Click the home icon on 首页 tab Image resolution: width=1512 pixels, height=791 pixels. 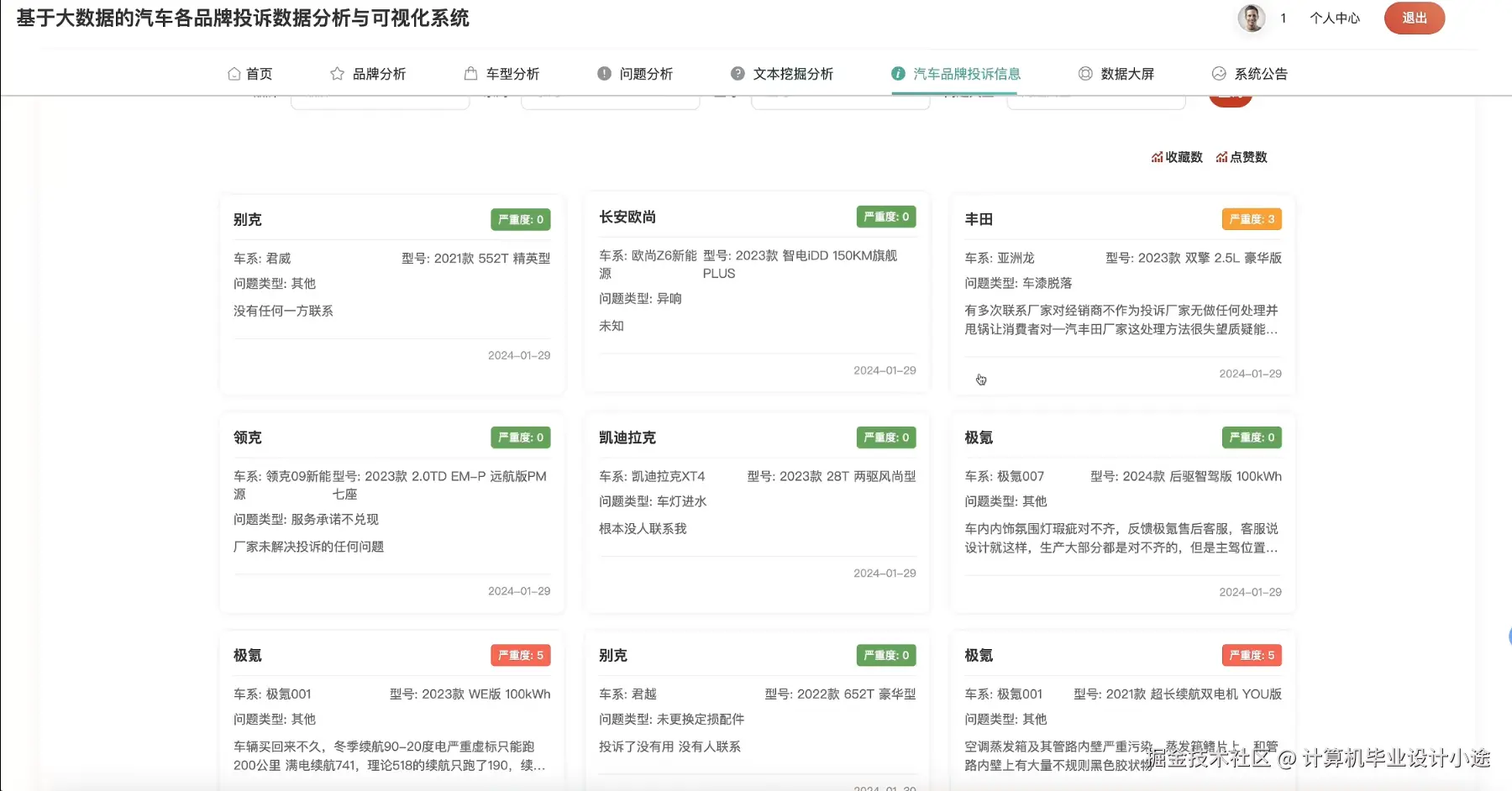(234, 73)
